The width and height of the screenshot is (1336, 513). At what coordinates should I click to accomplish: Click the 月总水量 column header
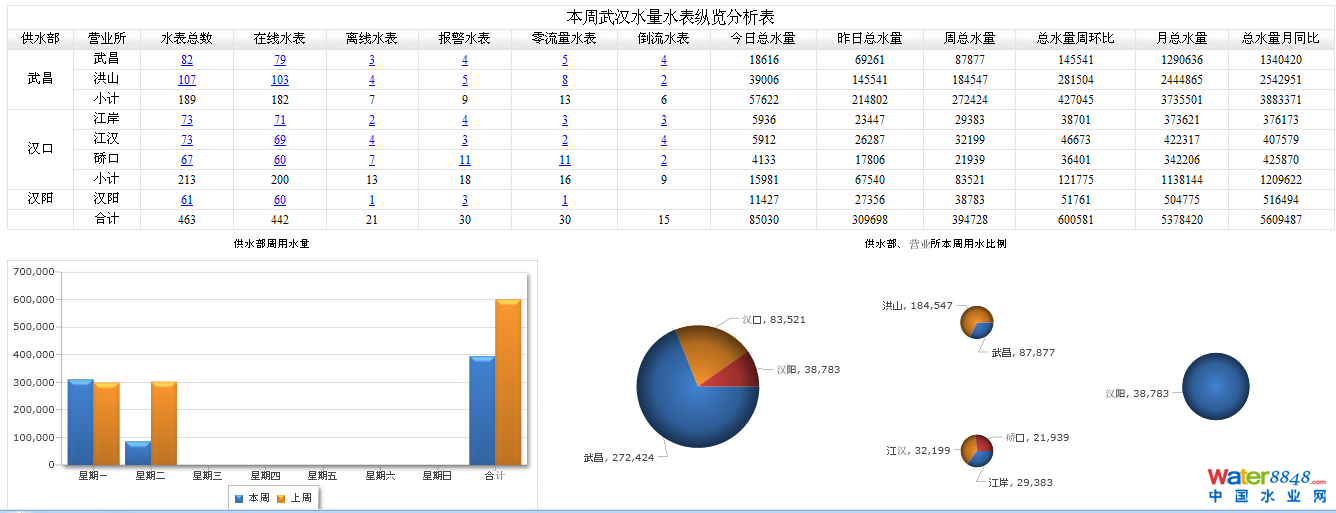pyautogui.click(x=1181, y=38)
